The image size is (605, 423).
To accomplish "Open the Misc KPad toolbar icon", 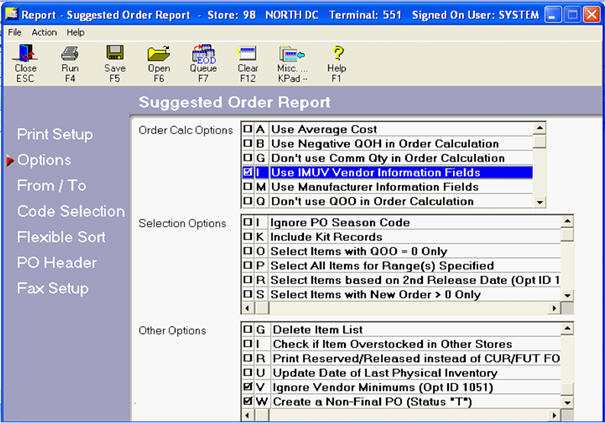I will pyautogui.click(x=292, y=60).
